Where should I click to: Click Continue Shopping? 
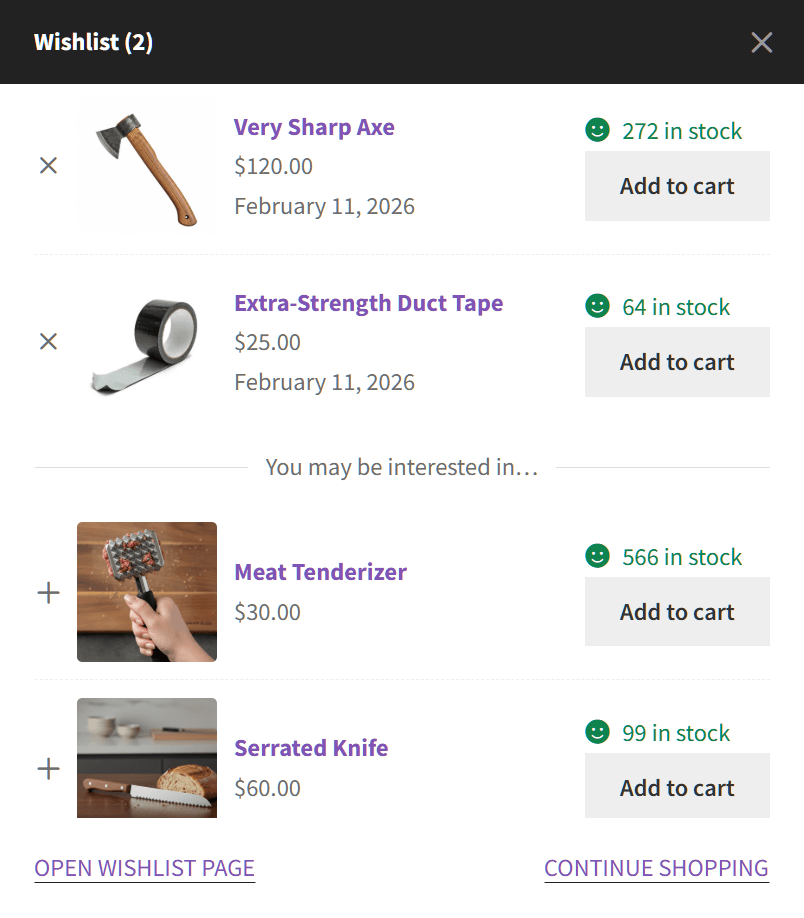(x=656, y=868)
